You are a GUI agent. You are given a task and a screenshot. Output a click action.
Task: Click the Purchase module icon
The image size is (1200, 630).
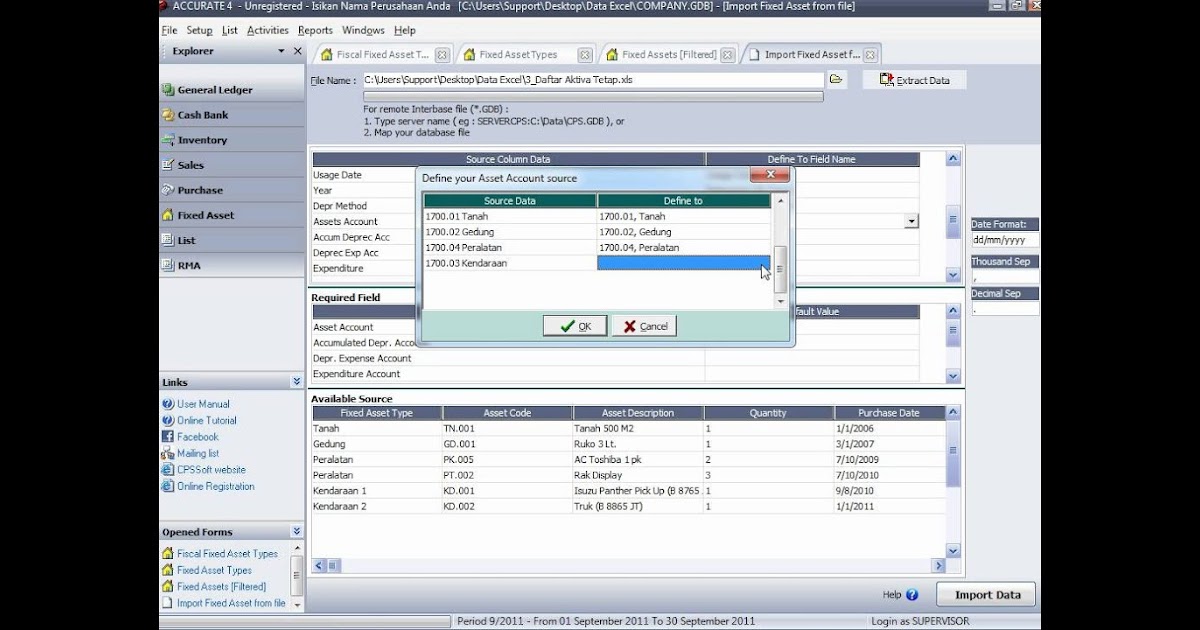tap(169, 190)
